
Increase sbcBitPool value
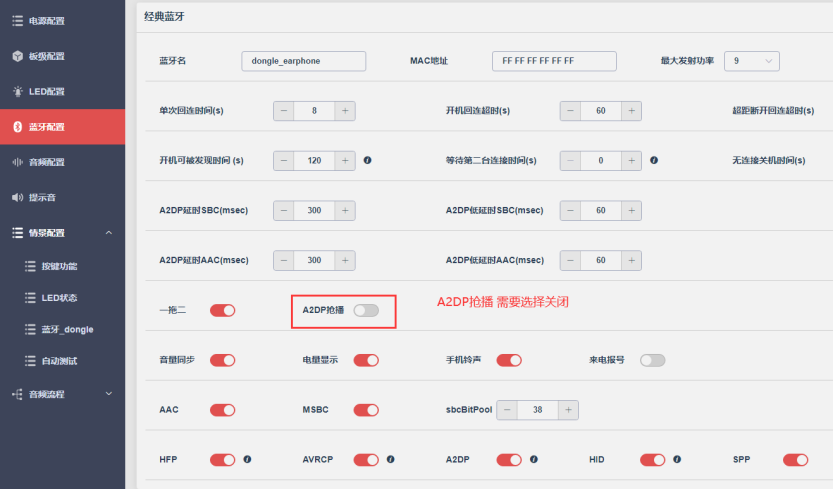pos(568,410)
